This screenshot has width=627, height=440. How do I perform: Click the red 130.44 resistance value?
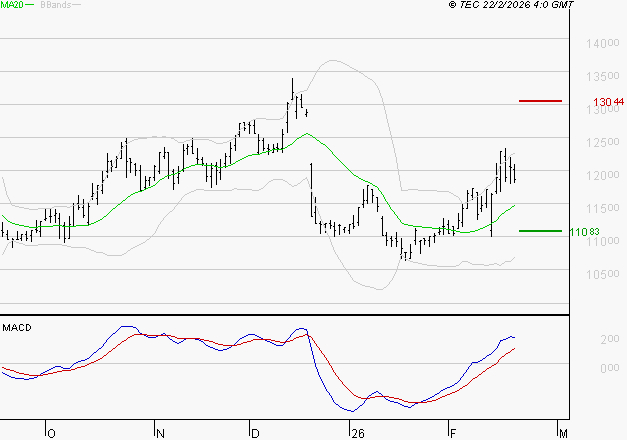[608, 102]
